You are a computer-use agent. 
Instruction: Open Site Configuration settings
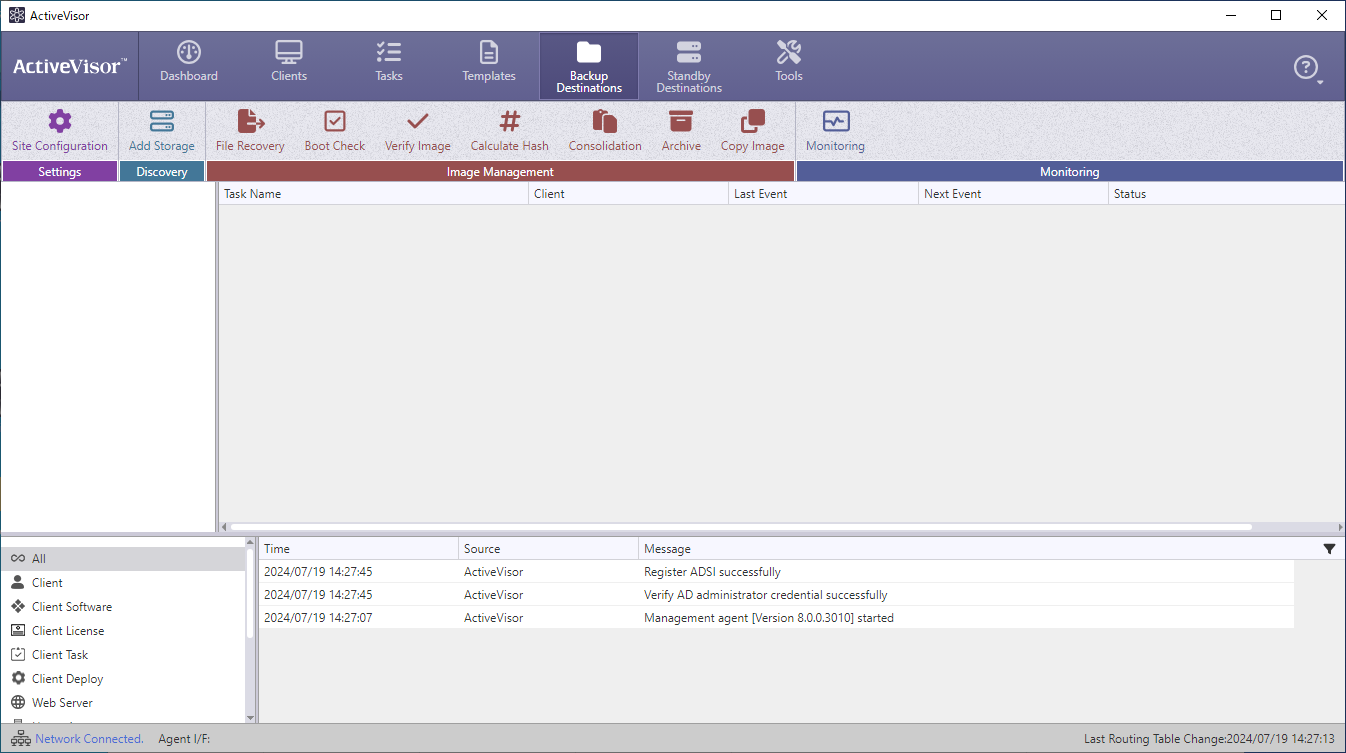click(x=60, y=131)
